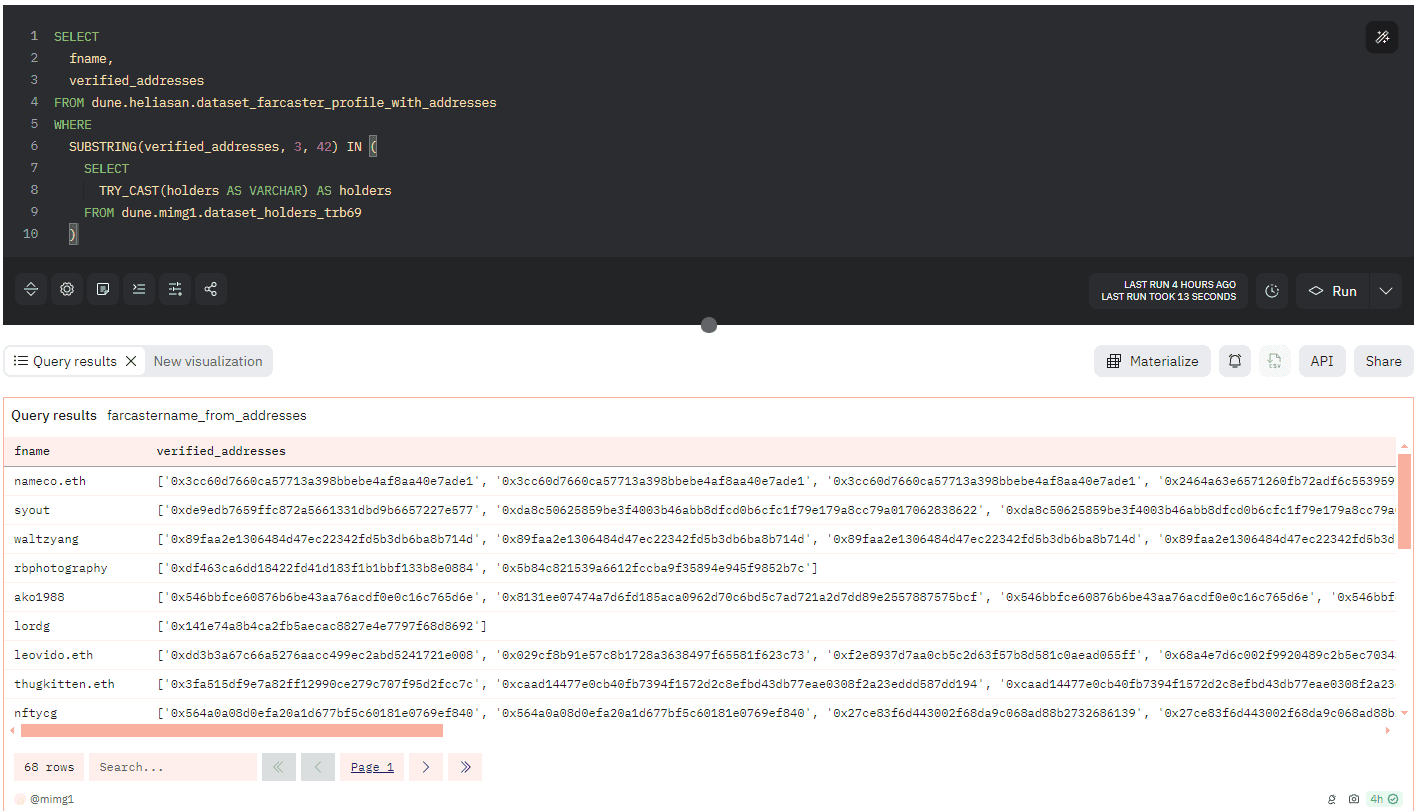Viewport: 1425px width, 811px height.
Task: Click the FROM dune.heliasan table name line
Action: click(275, 102)
